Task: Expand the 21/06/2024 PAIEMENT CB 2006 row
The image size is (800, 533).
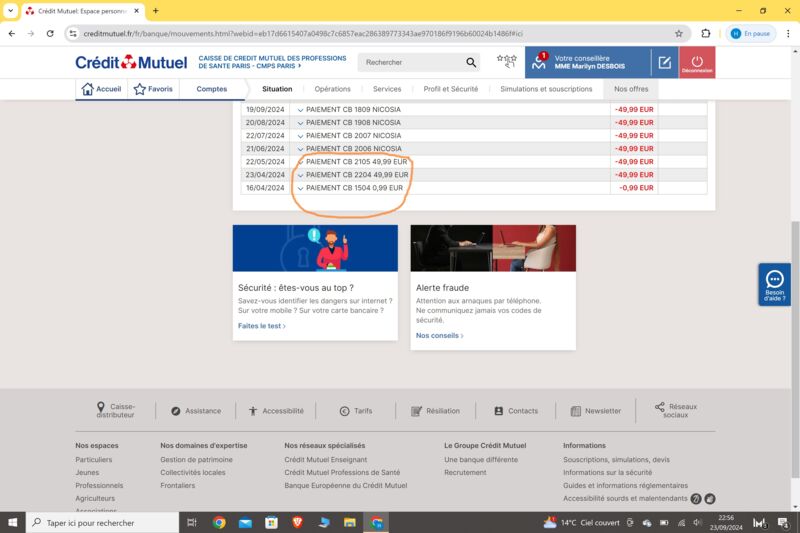Action: [300, 149]
